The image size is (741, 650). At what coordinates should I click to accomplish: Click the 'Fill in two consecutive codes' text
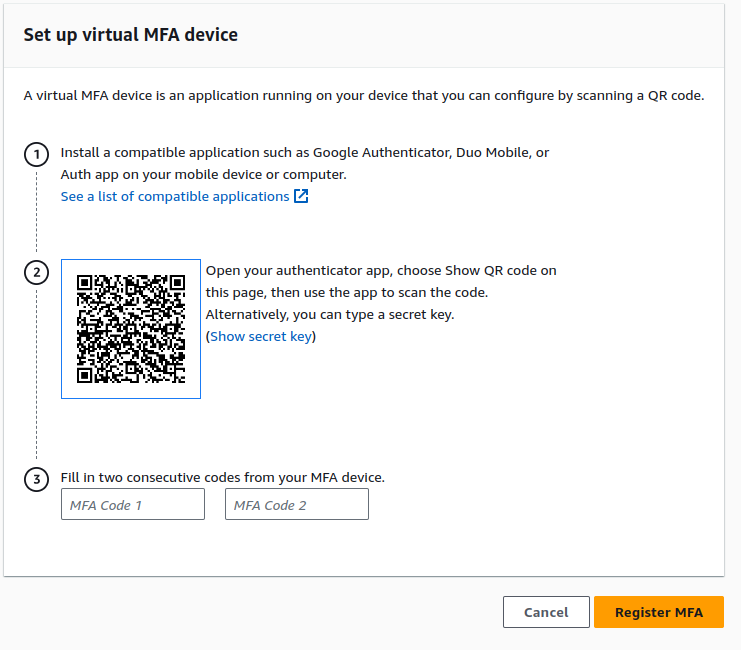[223, 478]
